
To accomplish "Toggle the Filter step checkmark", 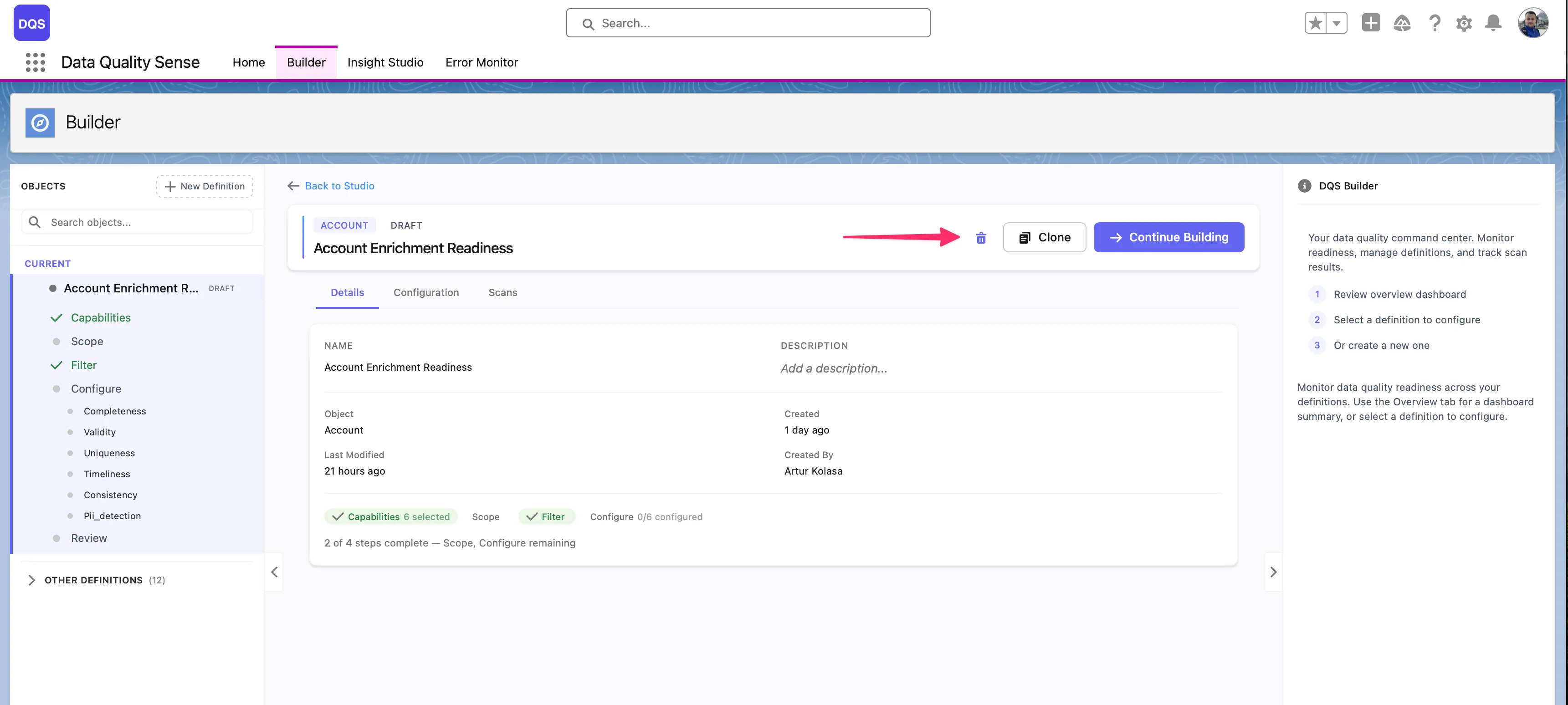I will pos(57,365).
